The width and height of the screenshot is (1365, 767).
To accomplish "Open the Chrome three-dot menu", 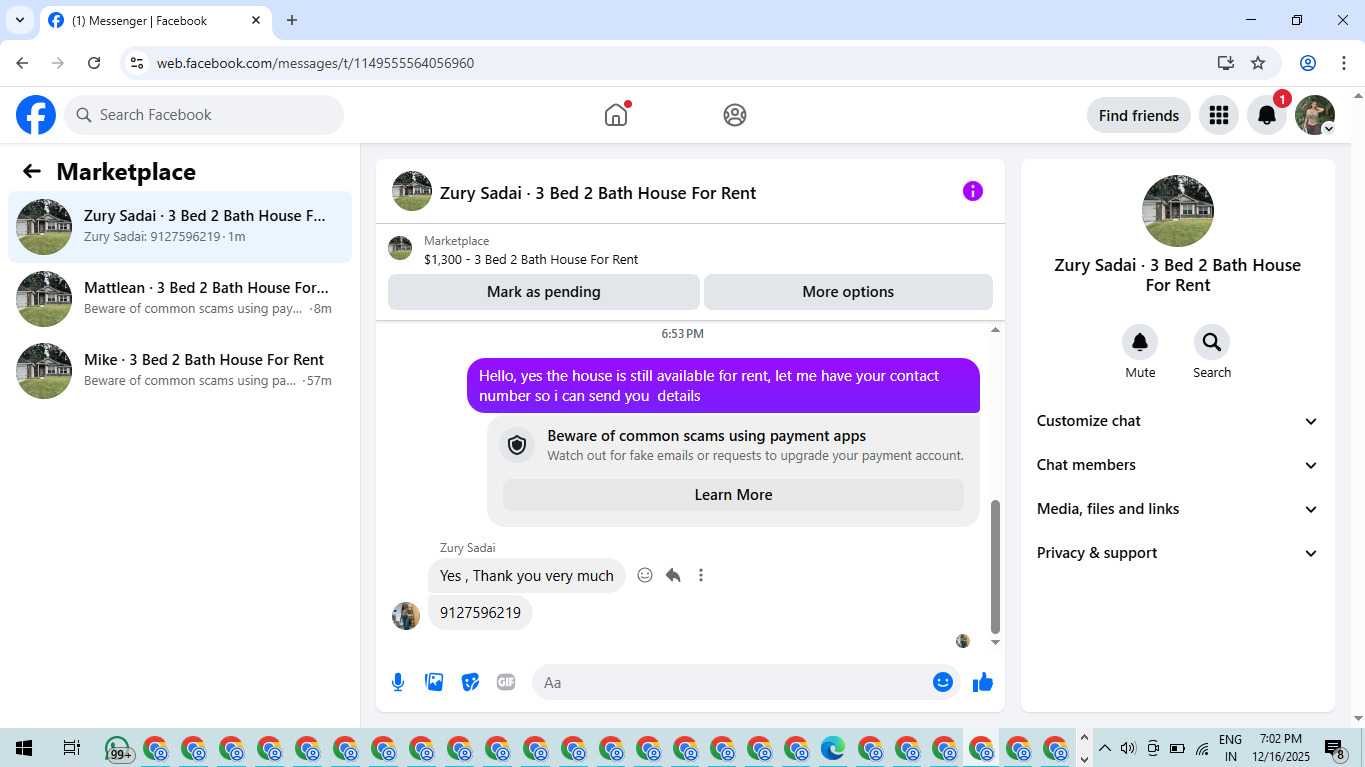I will [1342, 63].
